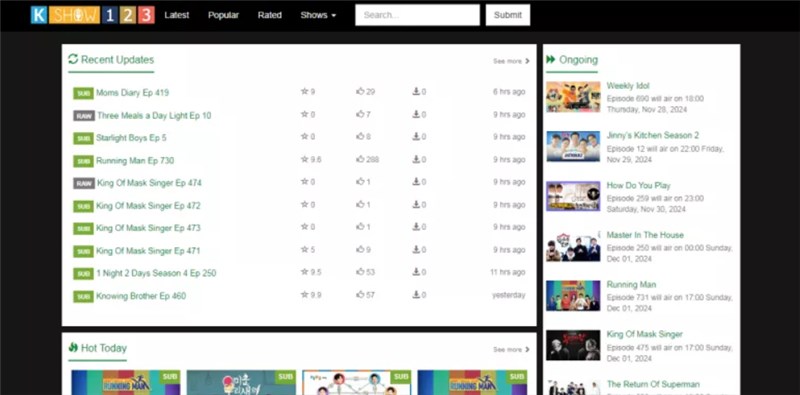Open Running Man in Ongoing list
This screenshot has height=395, width=800.
coord(631,284)
